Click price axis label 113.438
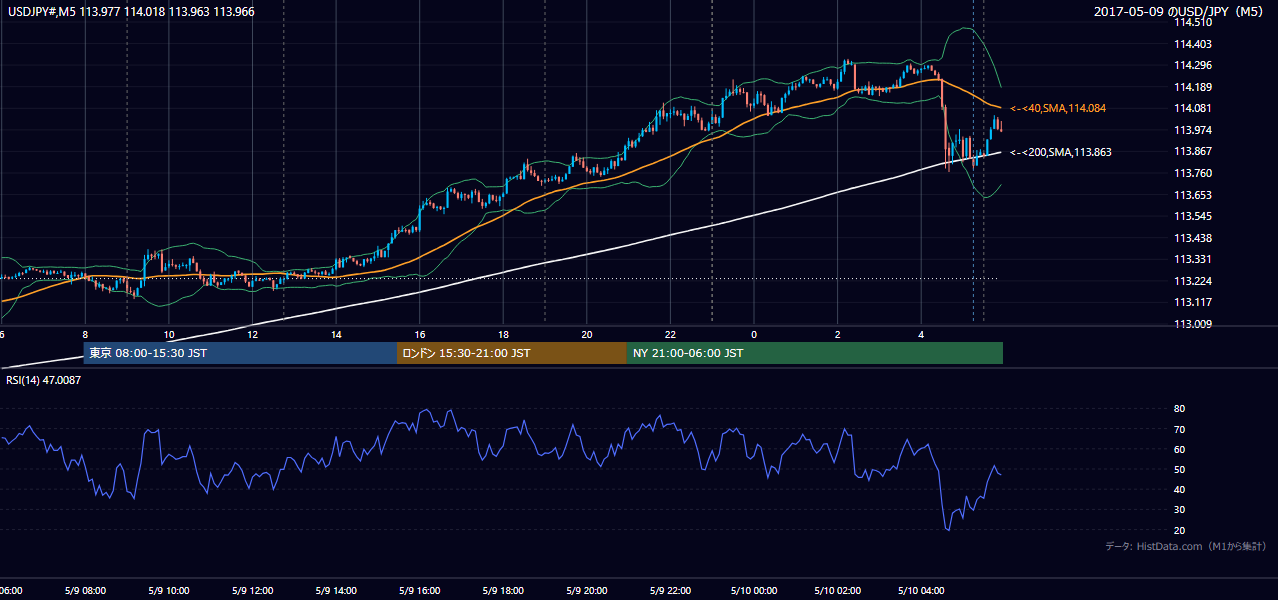 pyautogui.click(x=1193, y=238)
